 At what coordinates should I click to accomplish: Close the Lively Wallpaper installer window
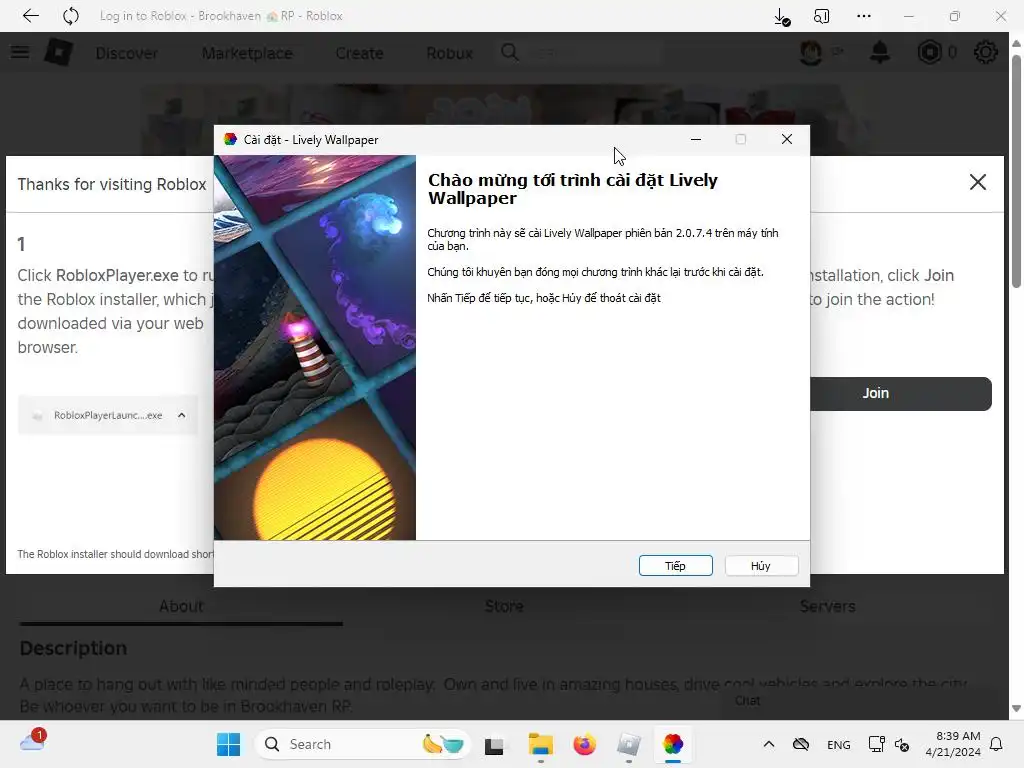click(x=786, y=139)
